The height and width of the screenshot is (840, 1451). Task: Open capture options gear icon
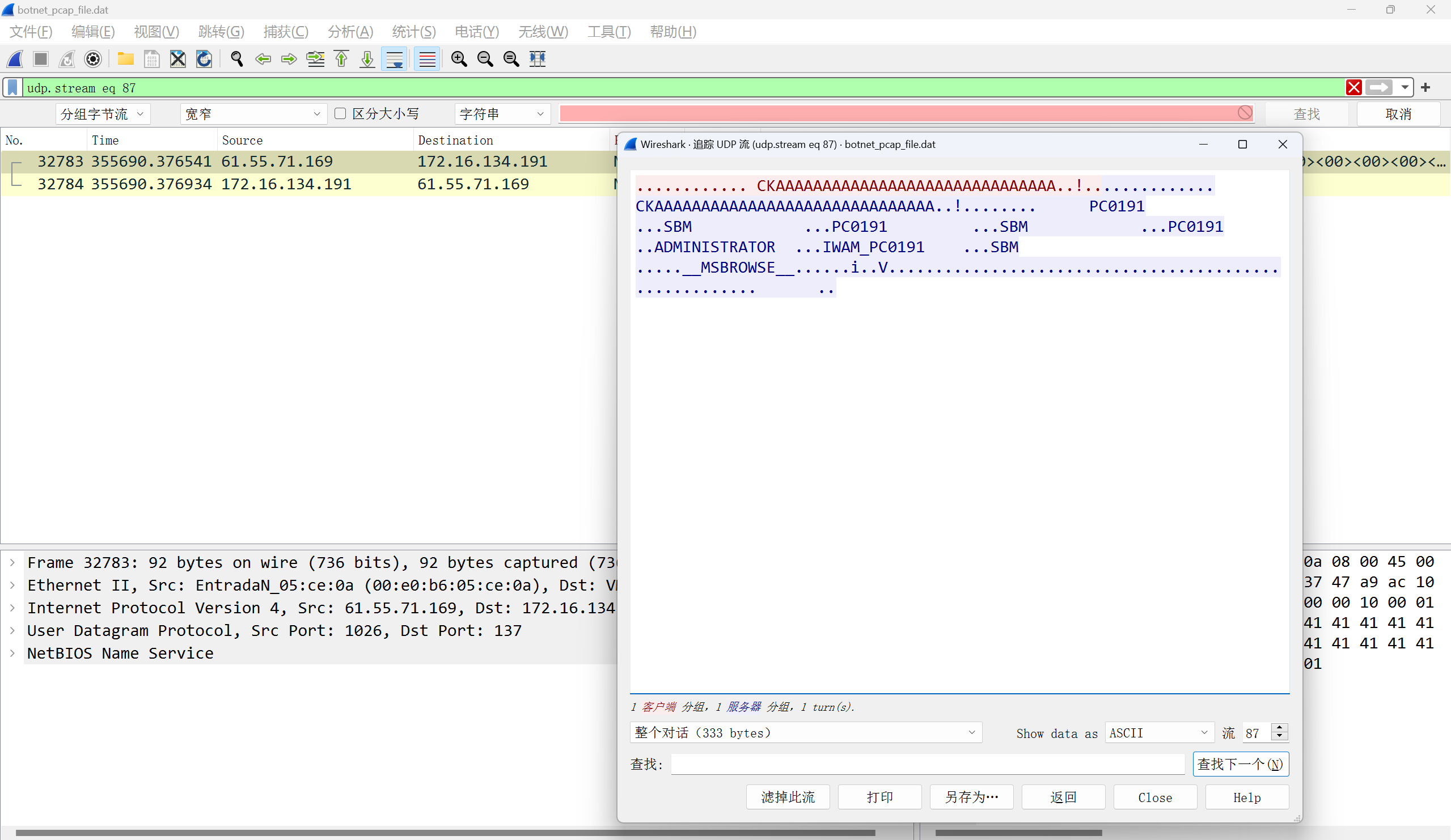point(92,59)
